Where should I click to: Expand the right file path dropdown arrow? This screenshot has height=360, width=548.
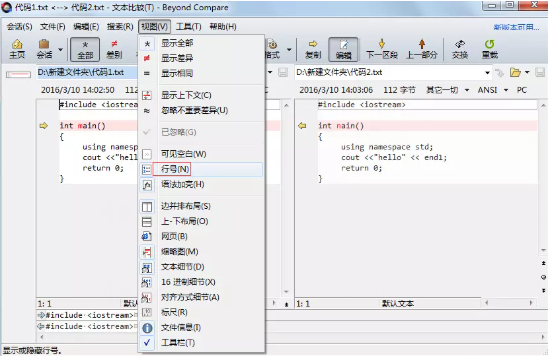click(487, 73)
